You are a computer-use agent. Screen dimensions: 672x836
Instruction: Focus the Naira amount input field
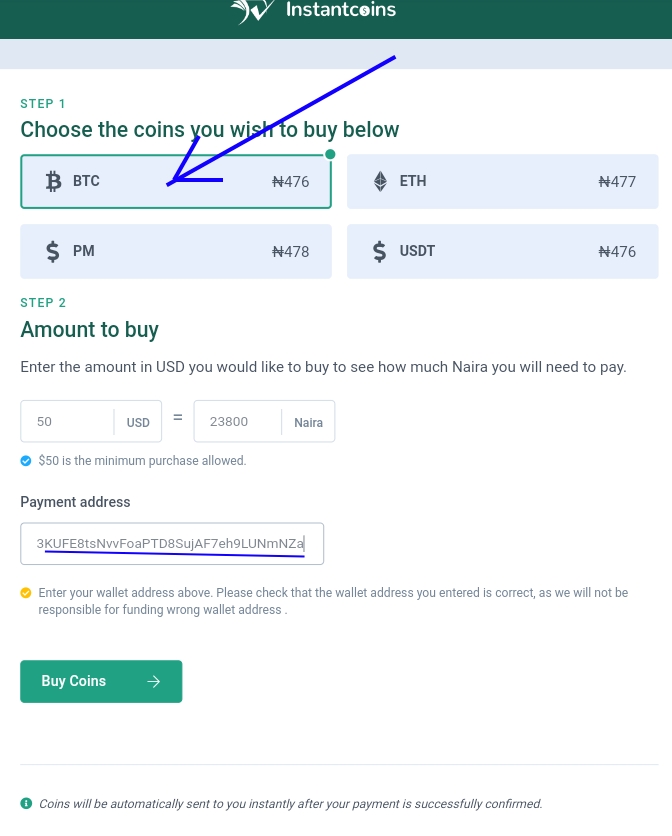[x=238, y=421]
